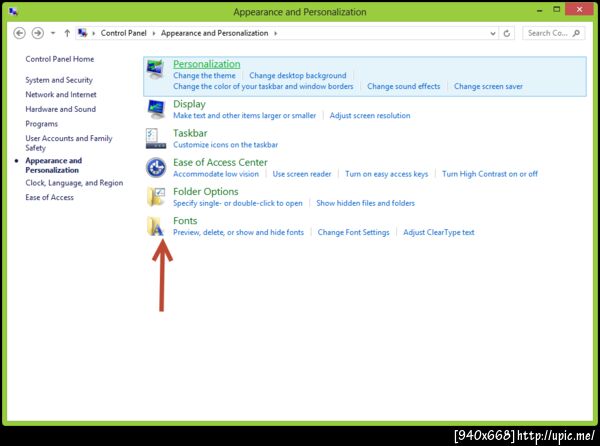Expand the address bar history dropdown
Screen dimensions: 600x446
(493, 33)
